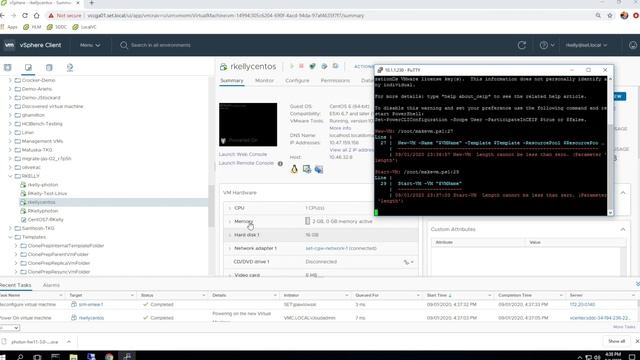This screenshot has width=640, height=360.
Task: Expand the Management VMs folder
Action: 10,141
